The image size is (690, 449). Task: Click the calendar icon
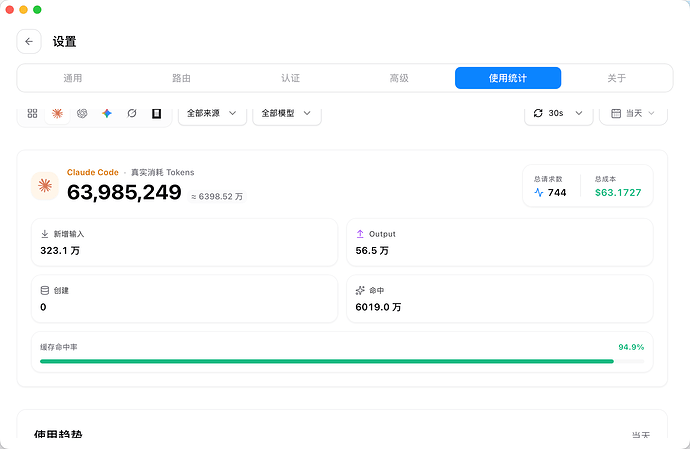tap(616, 114)
